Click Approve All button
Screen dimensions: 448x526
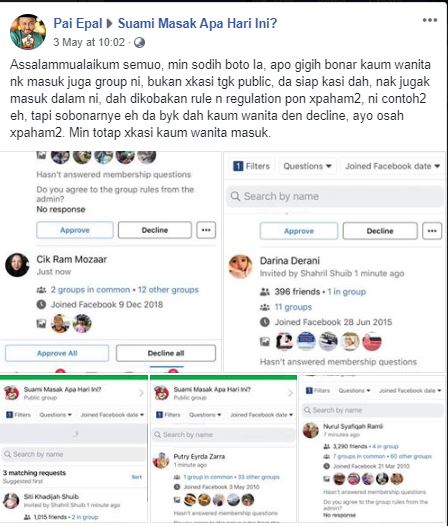point(57,353)
